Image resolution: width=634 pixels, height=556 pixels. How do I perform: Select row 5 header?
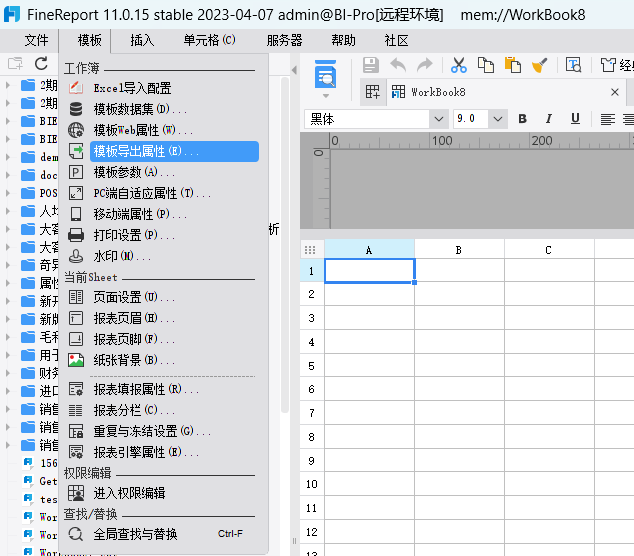(x=311, y=366)
